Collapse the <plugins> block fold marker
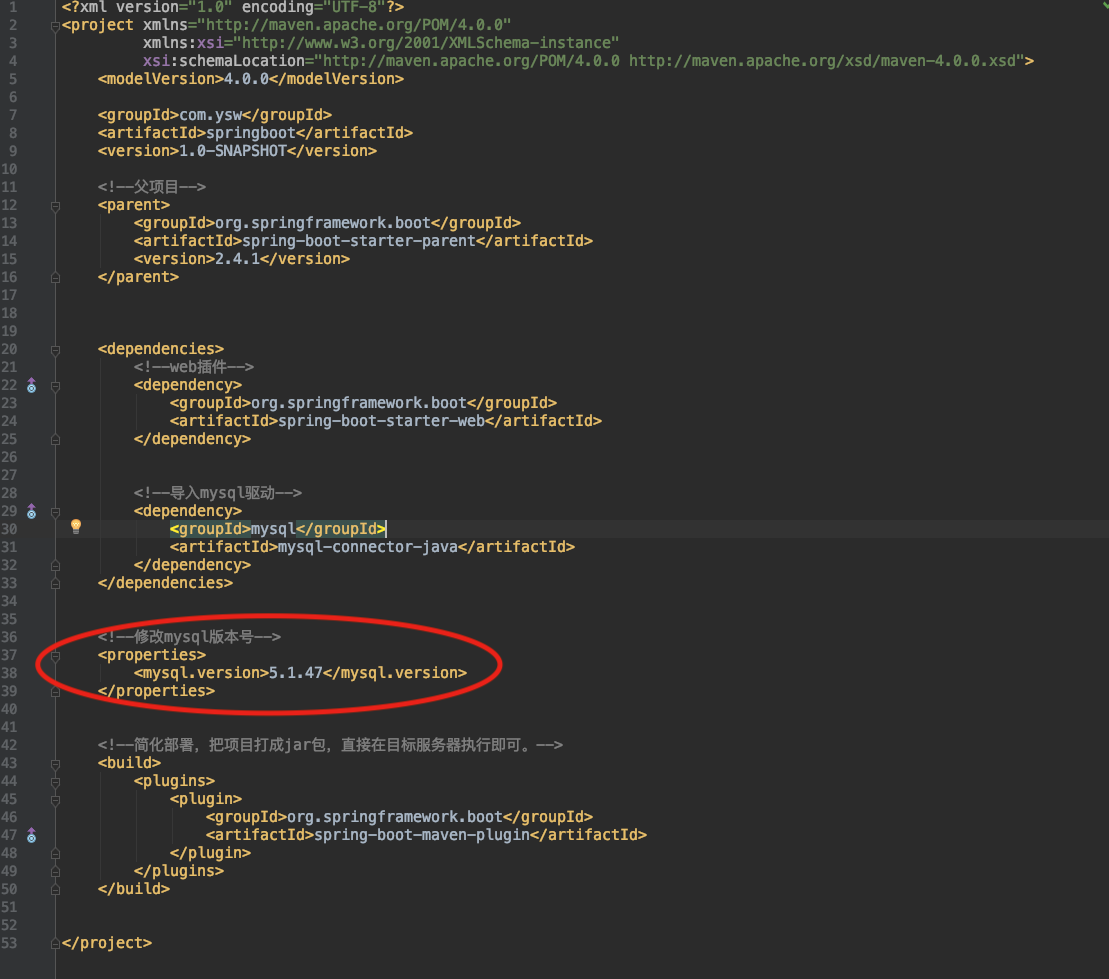Image resolution: width=1109 pixels, height=979 pixels. tap(55, 782)
